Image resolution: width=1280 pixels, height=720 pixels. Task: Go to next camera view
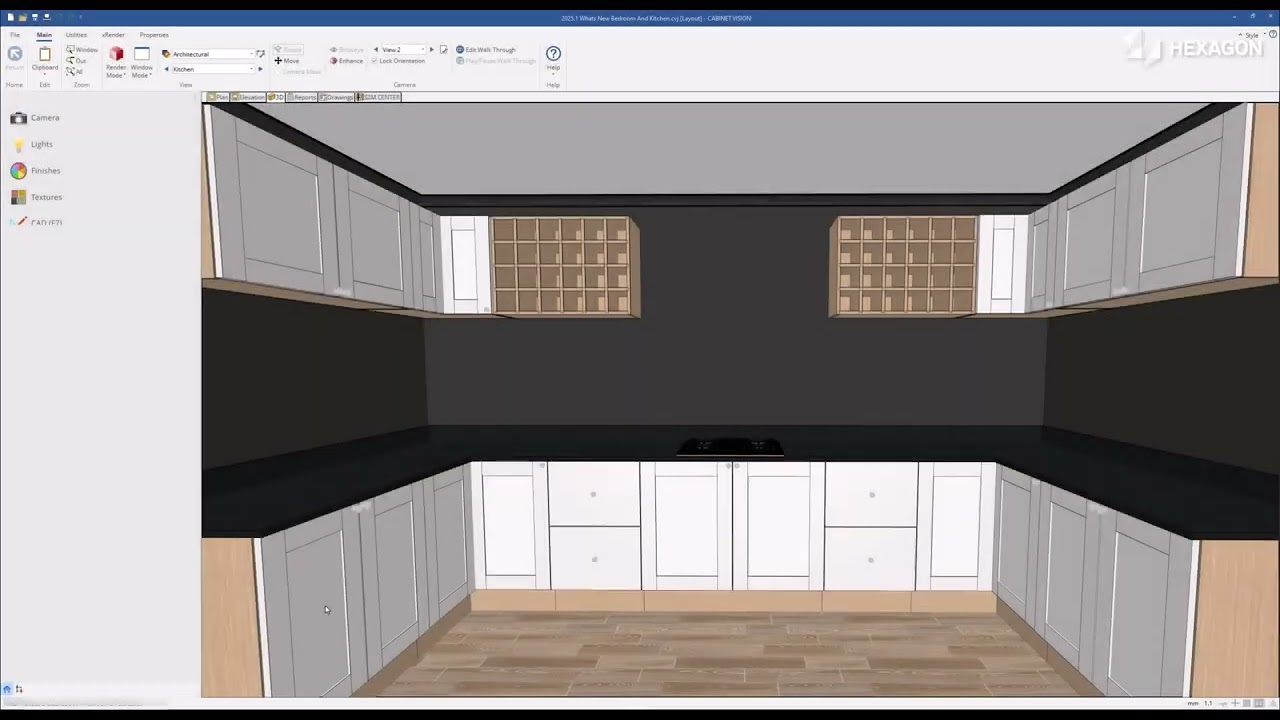[432, 49]
